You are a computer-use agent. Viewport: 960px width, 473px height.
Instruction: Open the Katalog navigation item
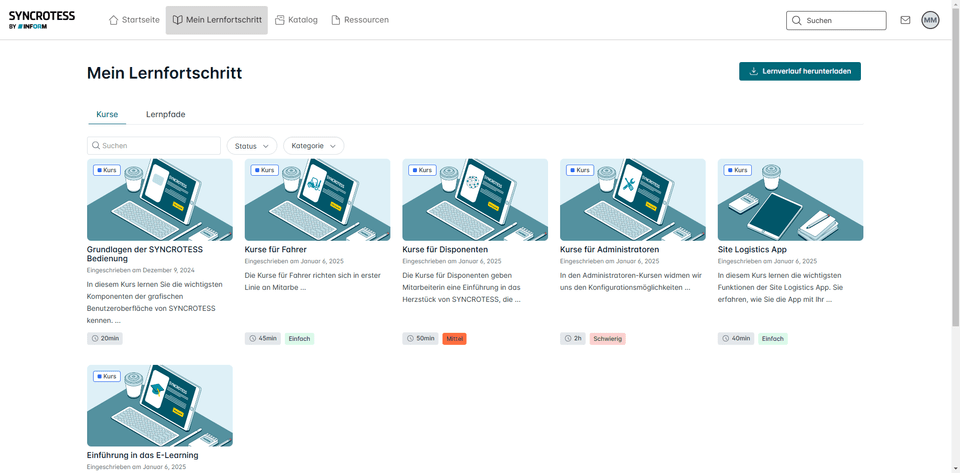[296, 20]
